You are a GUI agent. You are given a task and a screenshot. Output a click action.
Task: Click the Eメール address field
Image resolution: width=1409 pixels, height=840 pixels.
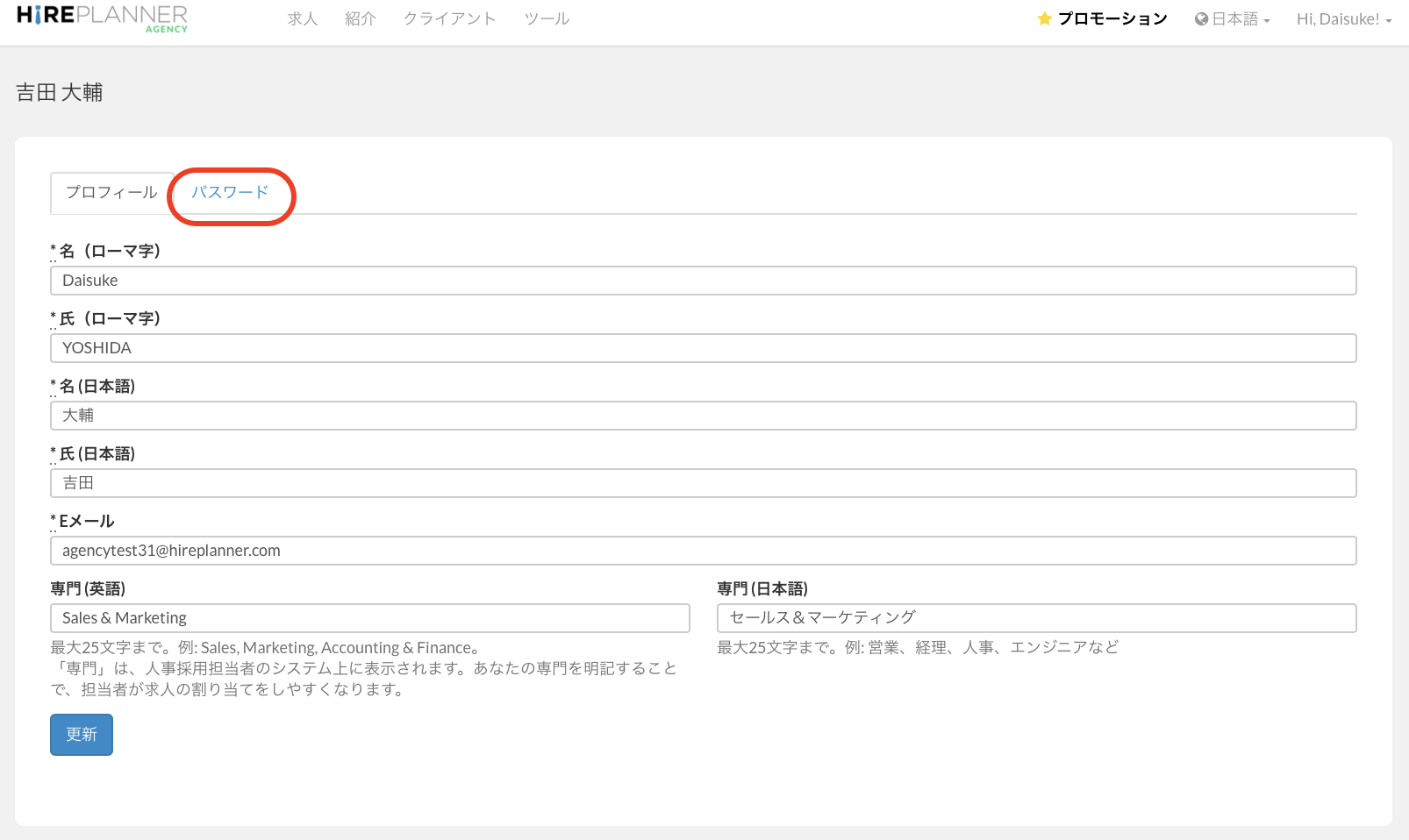(703, 551)
